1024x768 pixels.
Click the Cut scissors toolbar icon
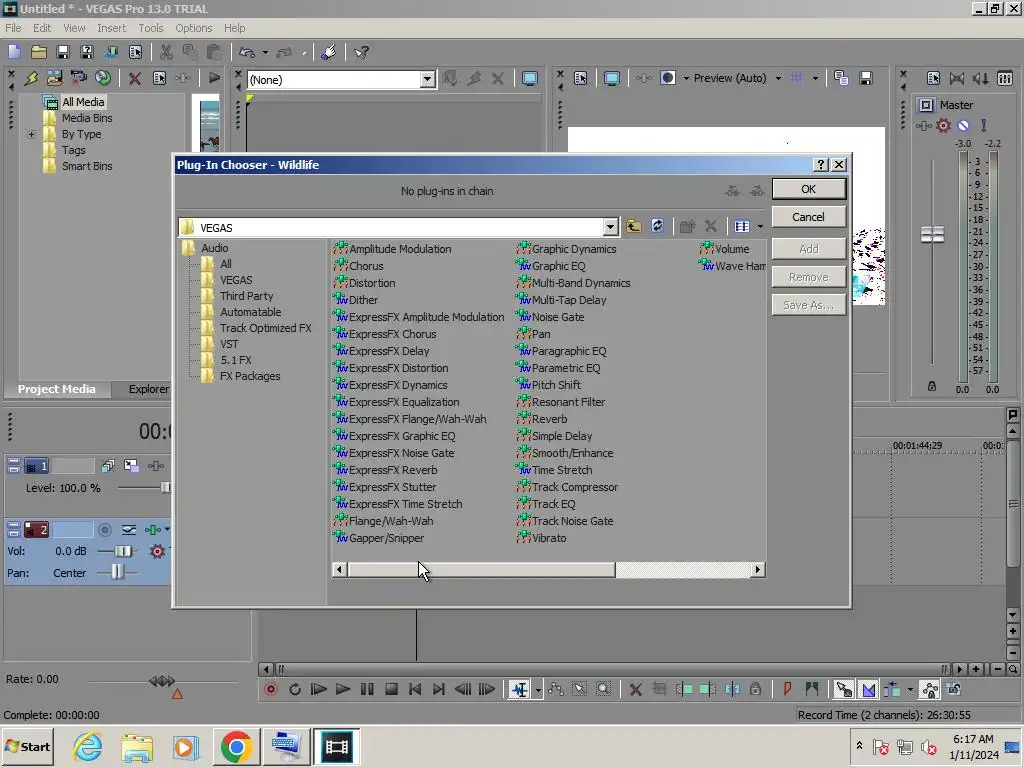tap(166, 52)
